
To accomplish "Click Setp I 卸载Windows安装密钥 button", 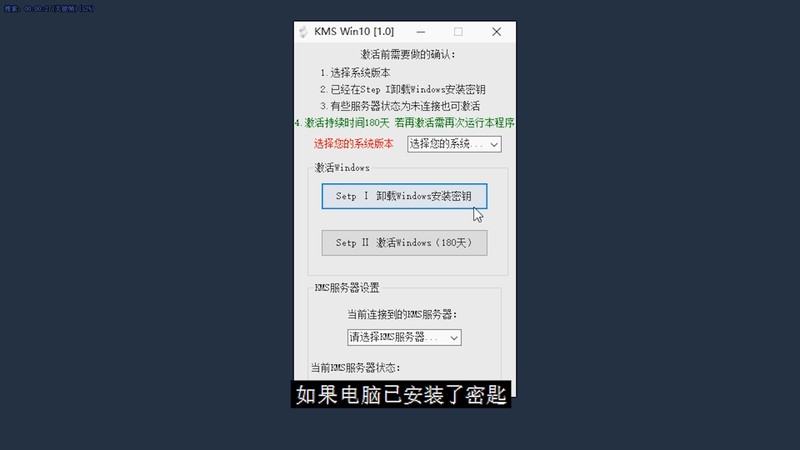I will (x=404, y=196).
